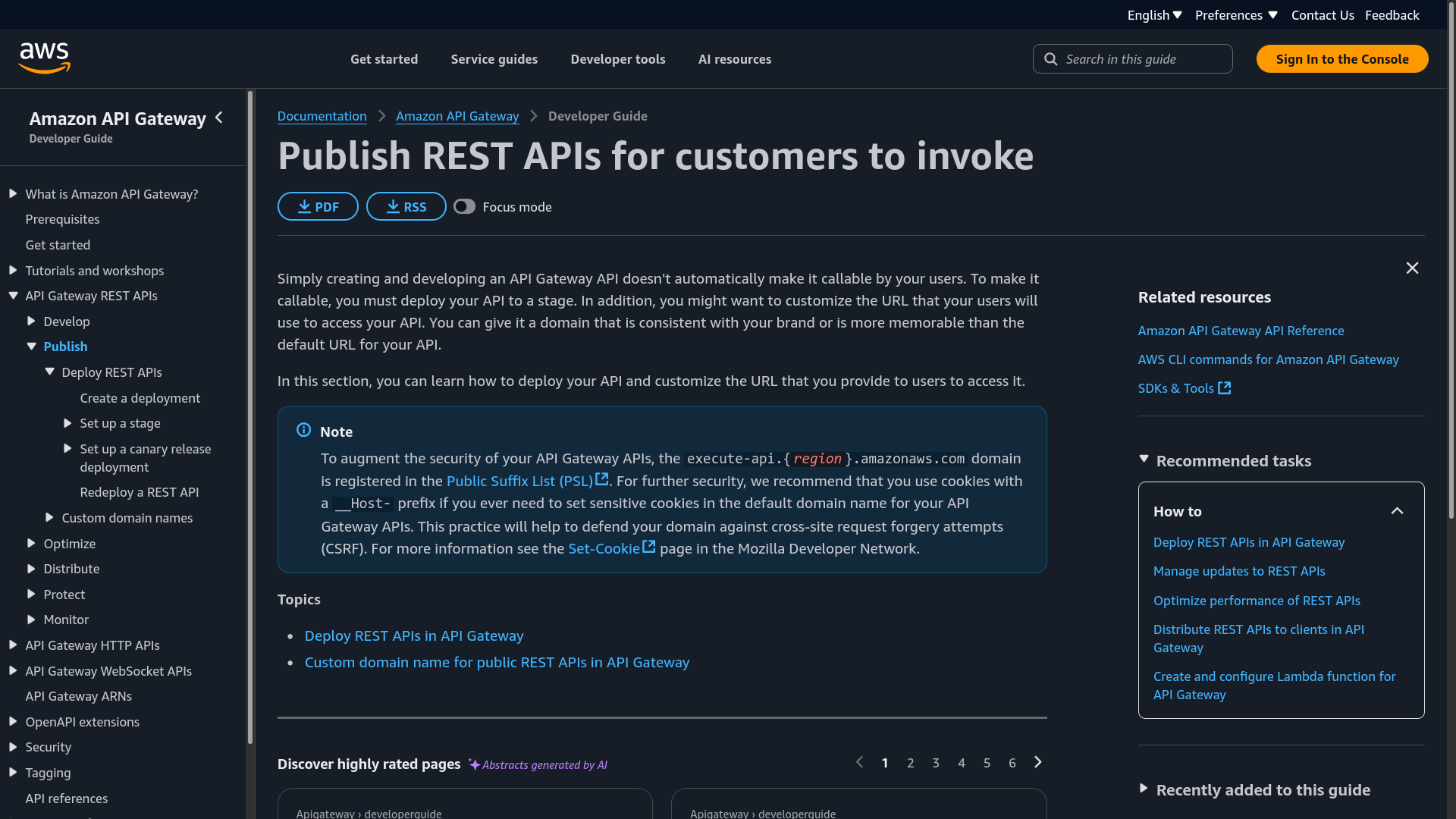Click the sidebar vertical scrollbar
Screen dimensions: 1456x819
coord(249,417)
